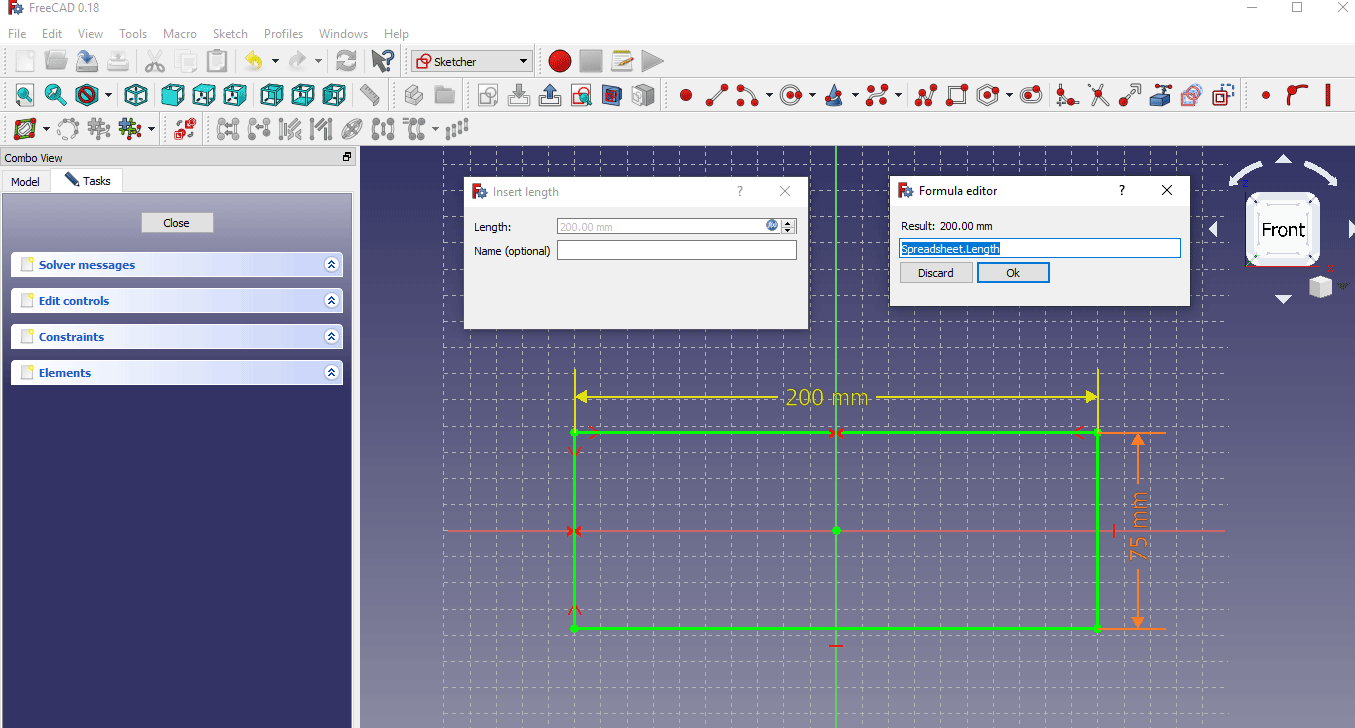Click the Name (optional) input field
The width and height of the screenshot is (1355, 728).
[677, 251]
